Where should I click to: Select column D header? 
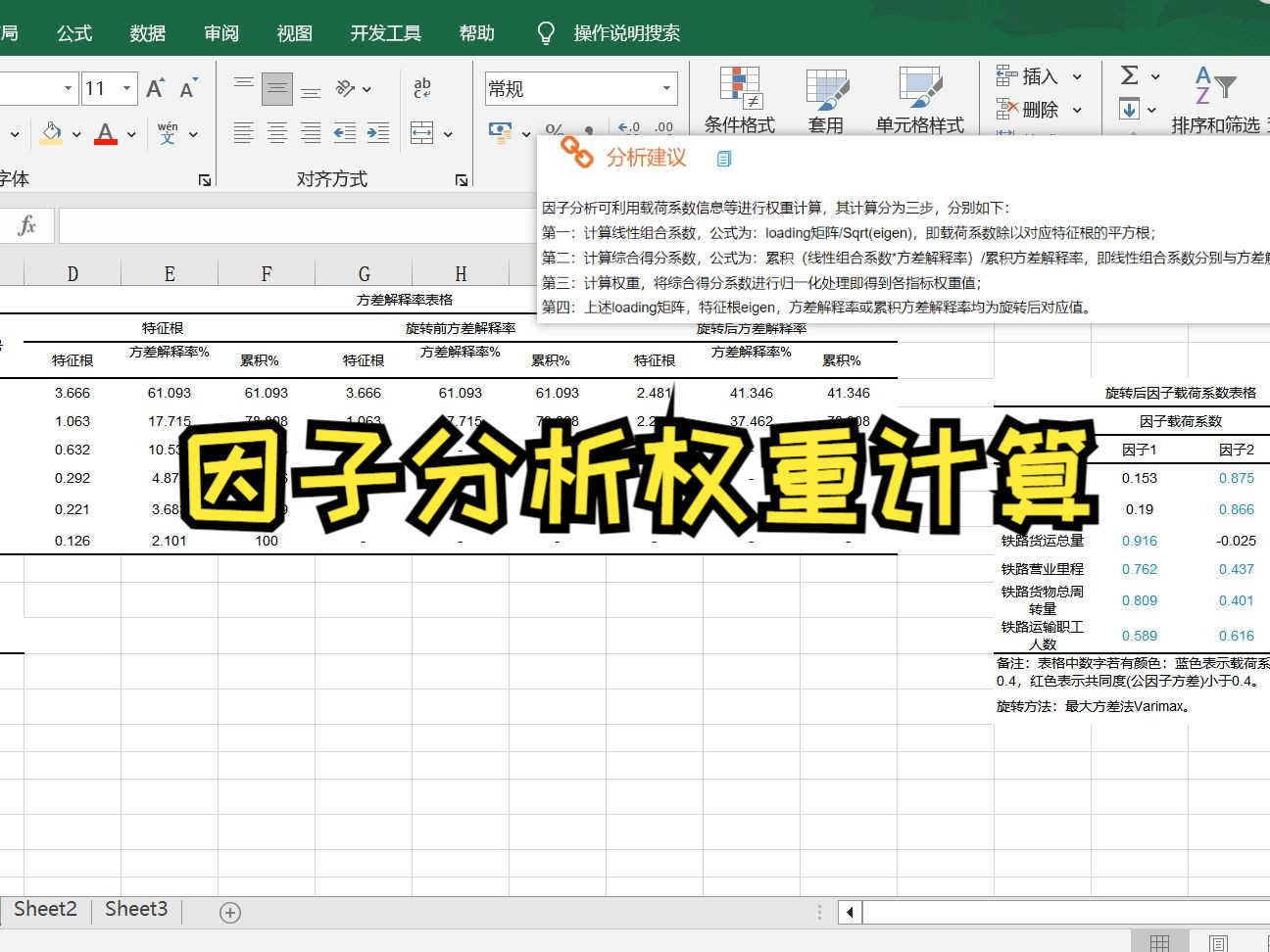(x=73, y=274)
